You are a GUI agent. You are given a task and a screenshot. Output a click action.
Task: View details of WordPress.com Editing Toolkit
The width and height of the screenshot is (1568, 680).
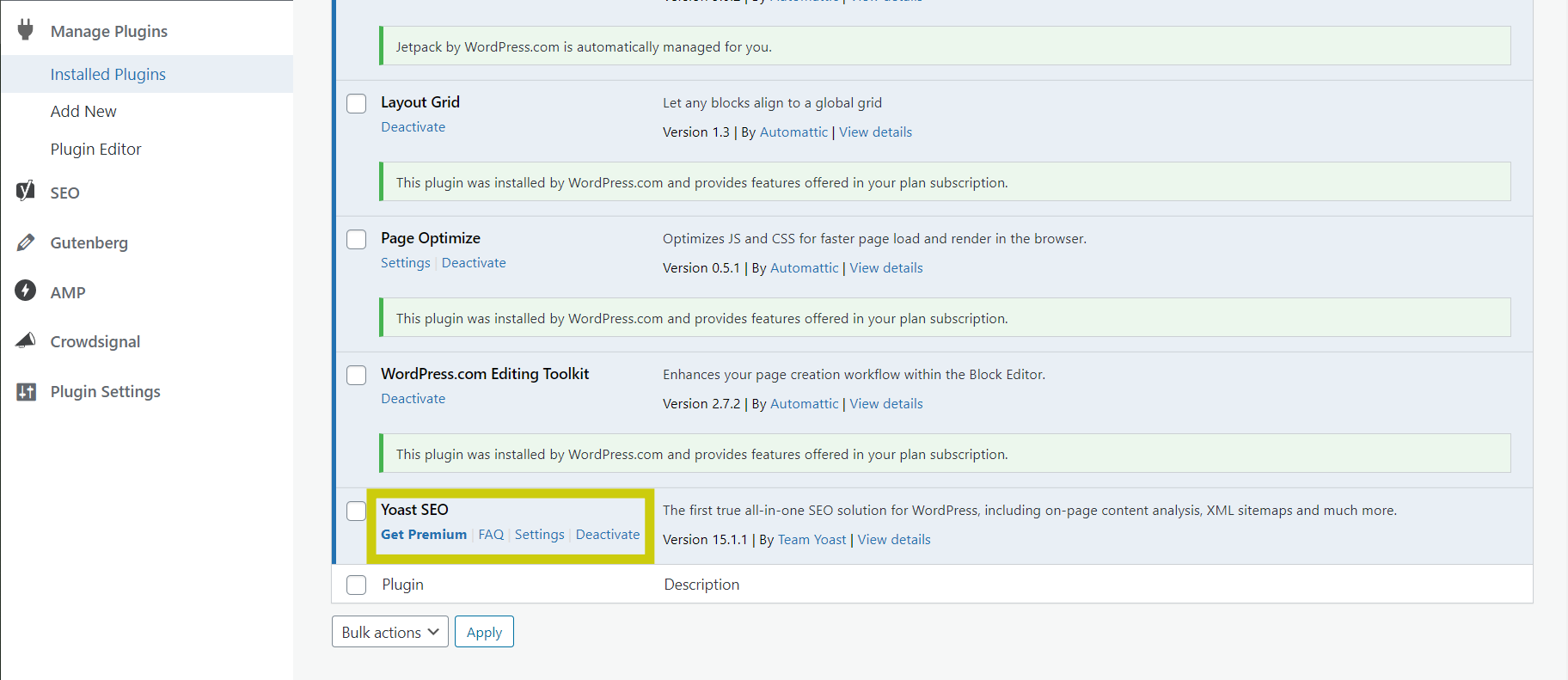886,403
